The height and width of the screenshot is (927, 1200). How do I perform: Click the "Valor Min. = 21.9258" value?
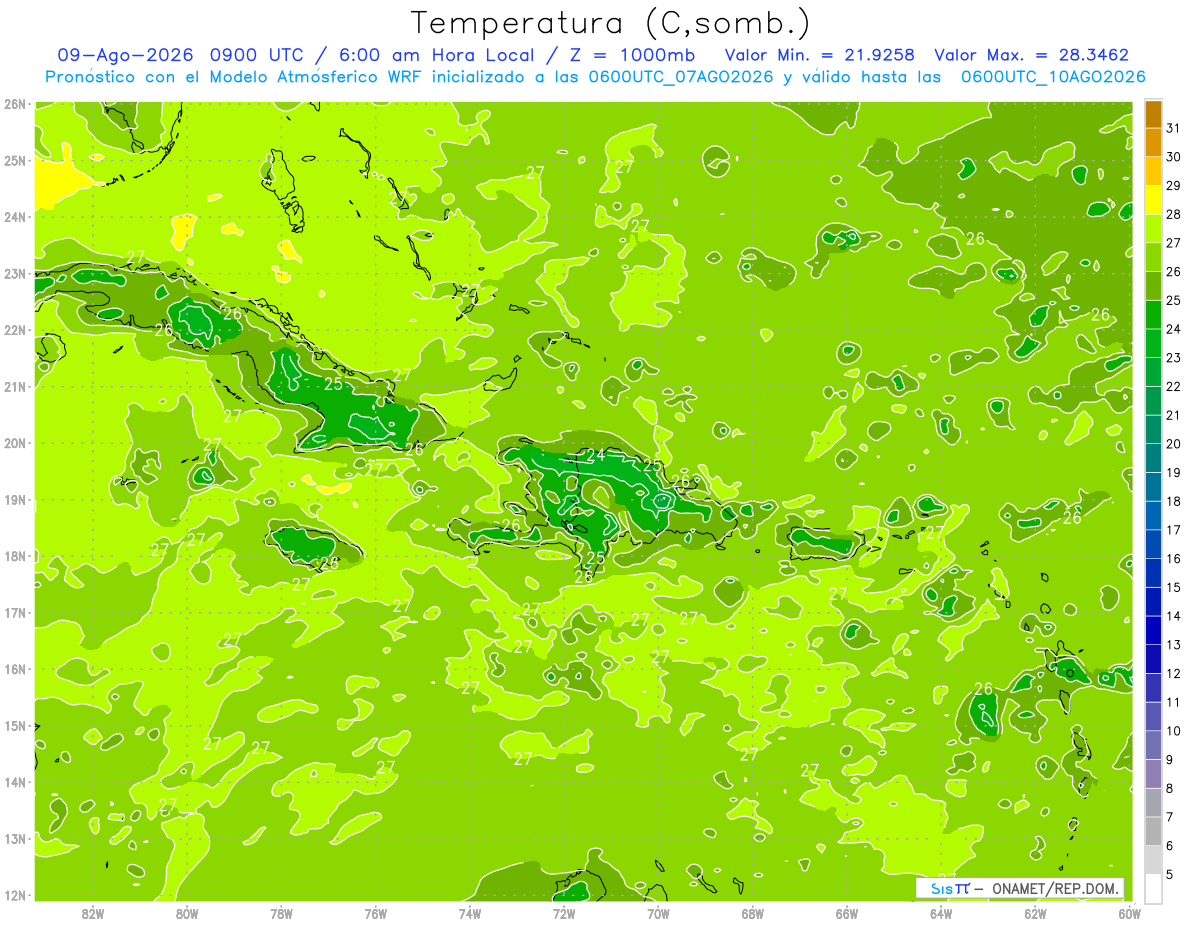822,55
